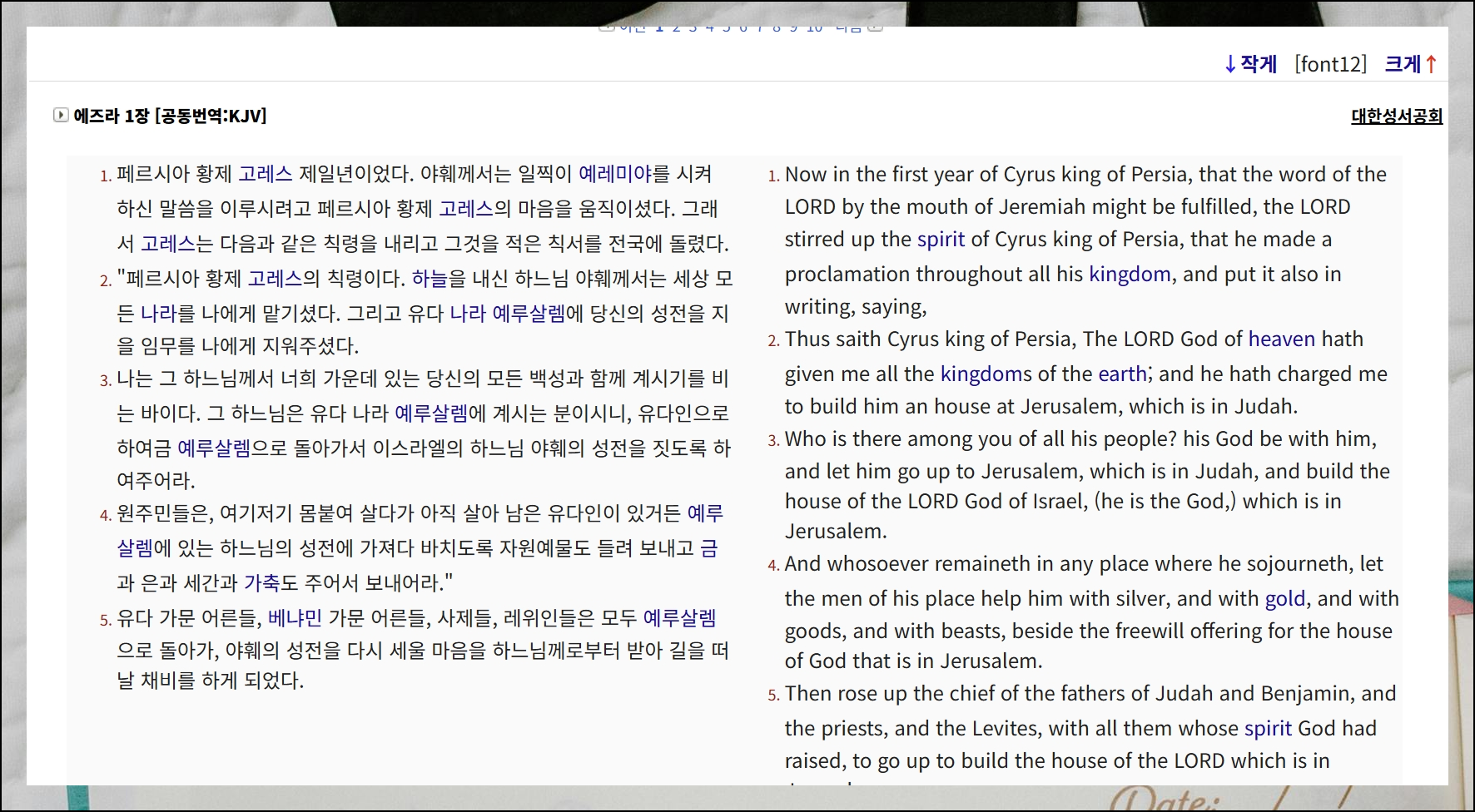
Task: Click Korean verse number 5.
Action: 106,620
